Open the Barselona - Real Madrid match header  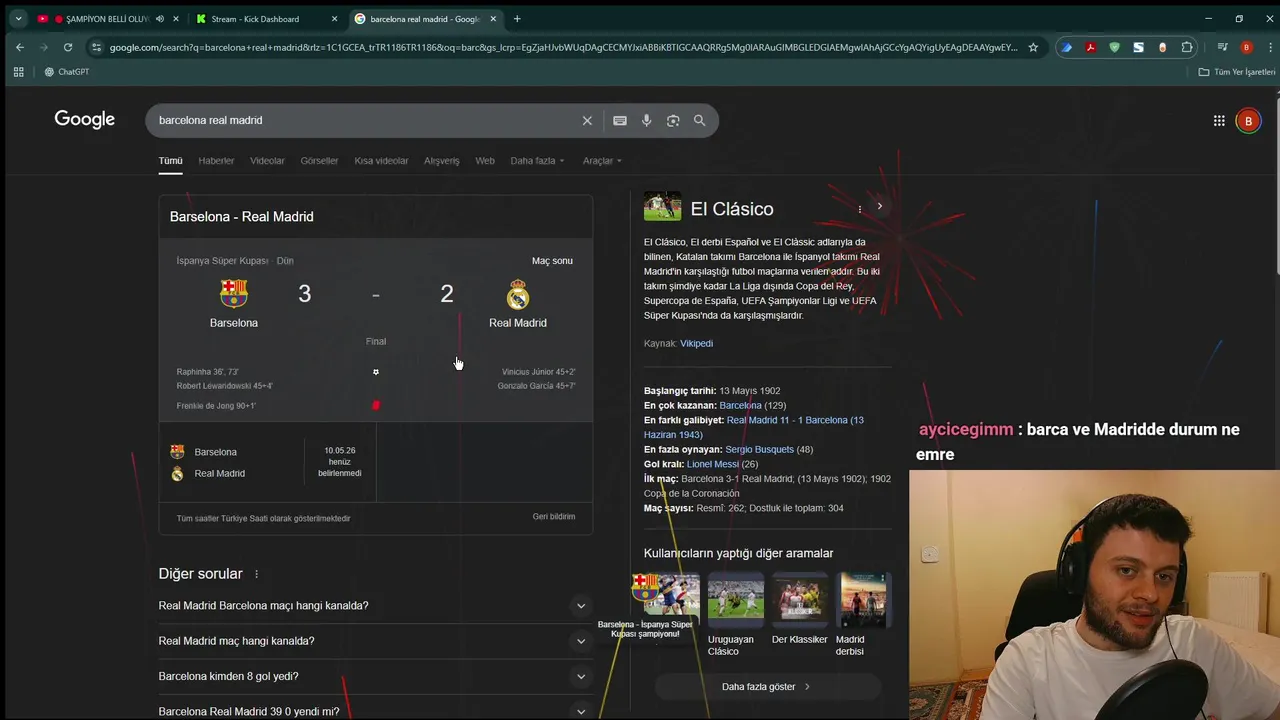[375, 216]
